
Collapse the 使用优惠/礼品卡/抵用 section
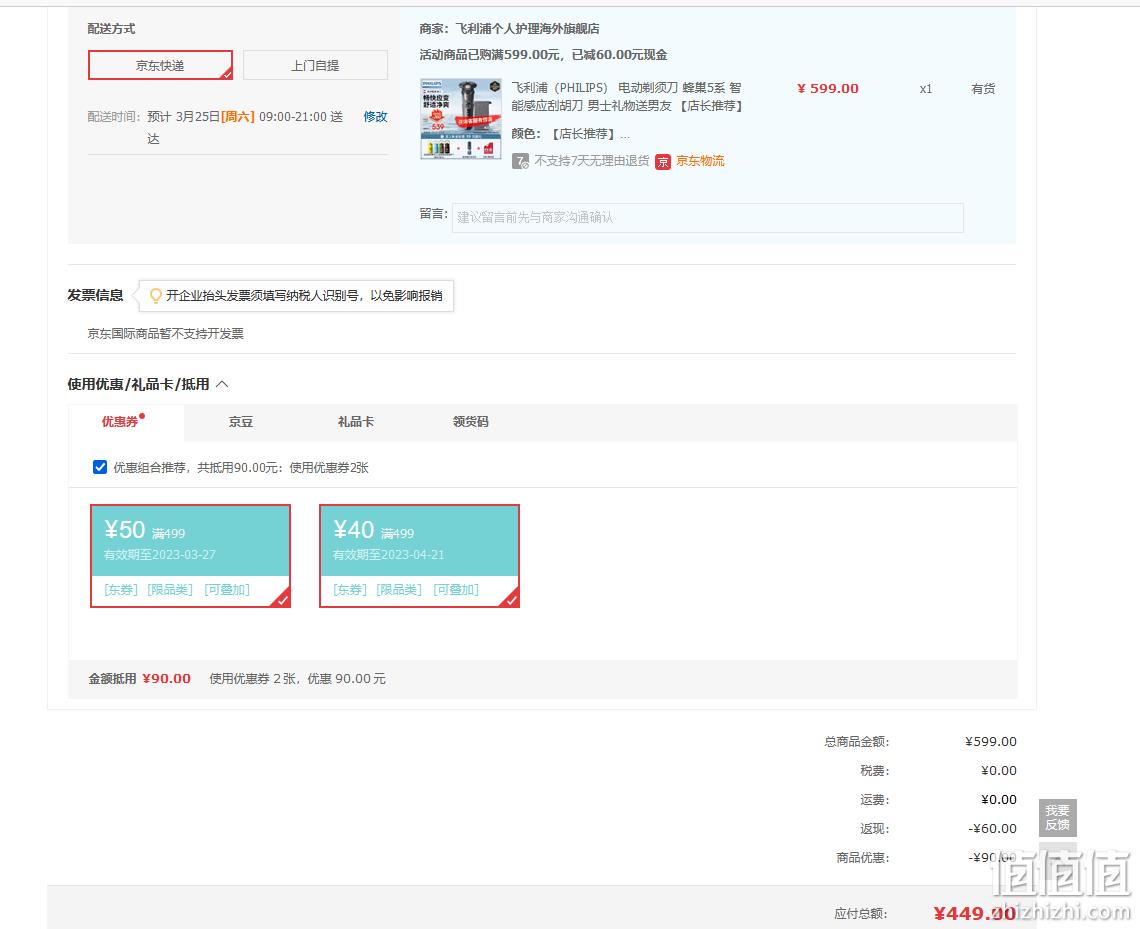click(222, 384)
